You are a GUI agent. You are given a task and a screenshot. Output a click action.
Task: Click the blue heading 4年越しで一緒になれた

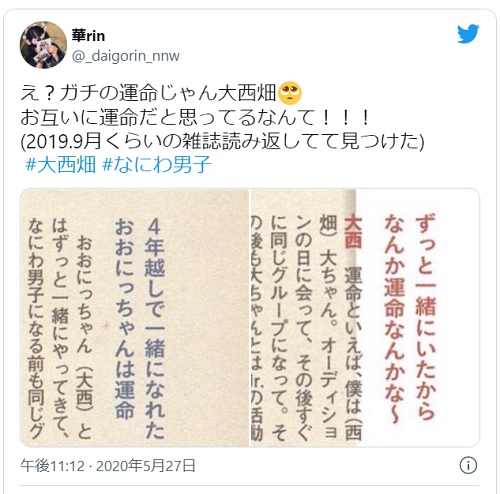coord(155,328)
